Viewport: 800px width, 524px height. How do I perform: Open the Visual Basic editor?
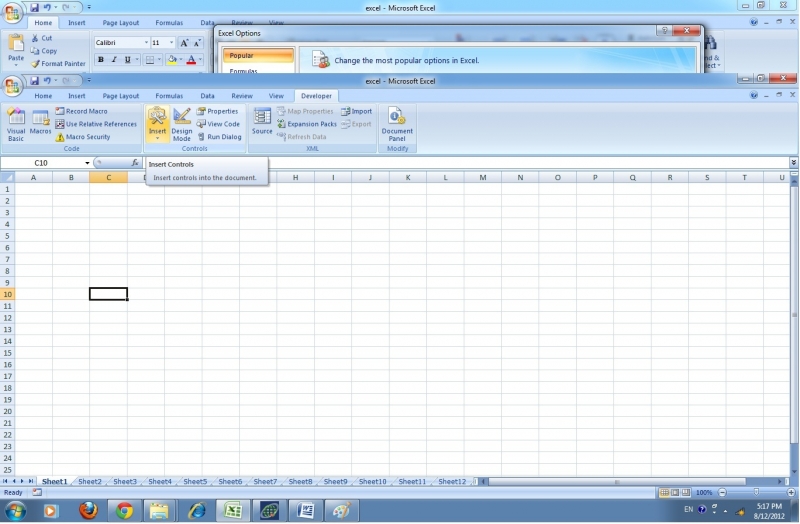pyautogui.click(x=16, y=123)
